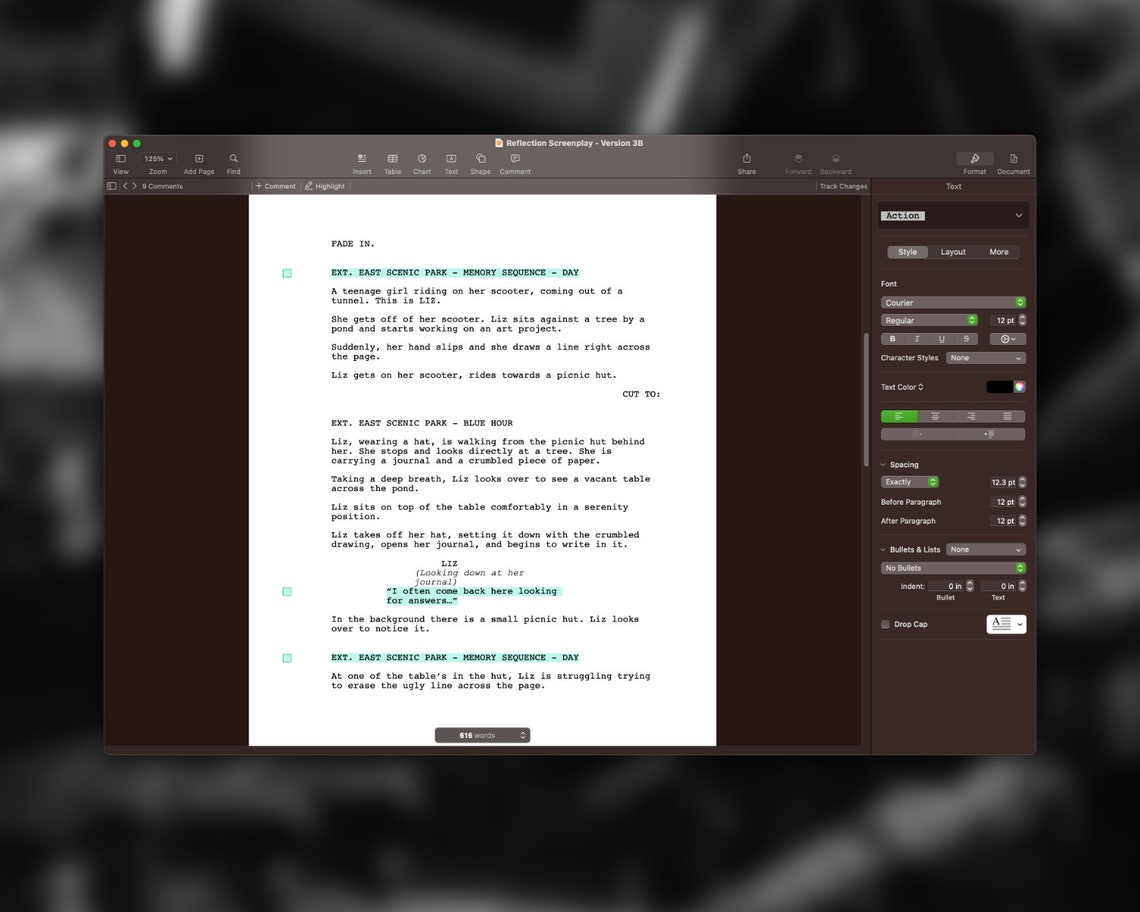Apply bold formatting in the Format panel
Image resolution: width=1140 pixels, height=912 pixels.
[x=892, y=338]
